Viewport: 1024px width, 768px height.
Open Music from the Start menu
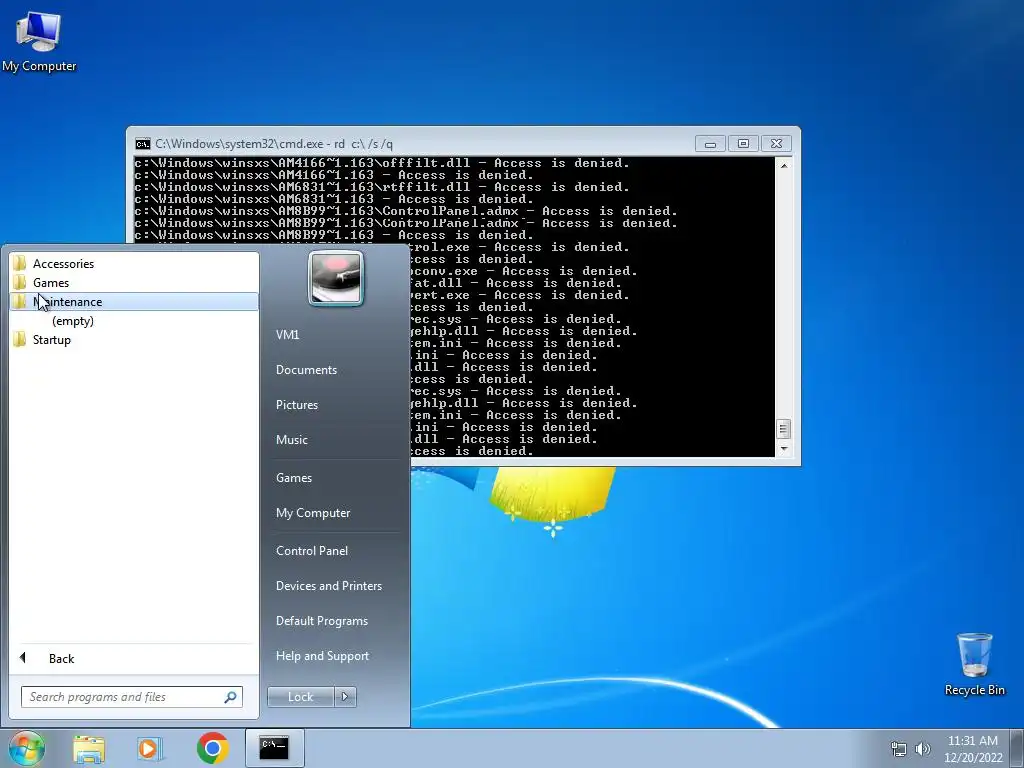tap(291, 440)
